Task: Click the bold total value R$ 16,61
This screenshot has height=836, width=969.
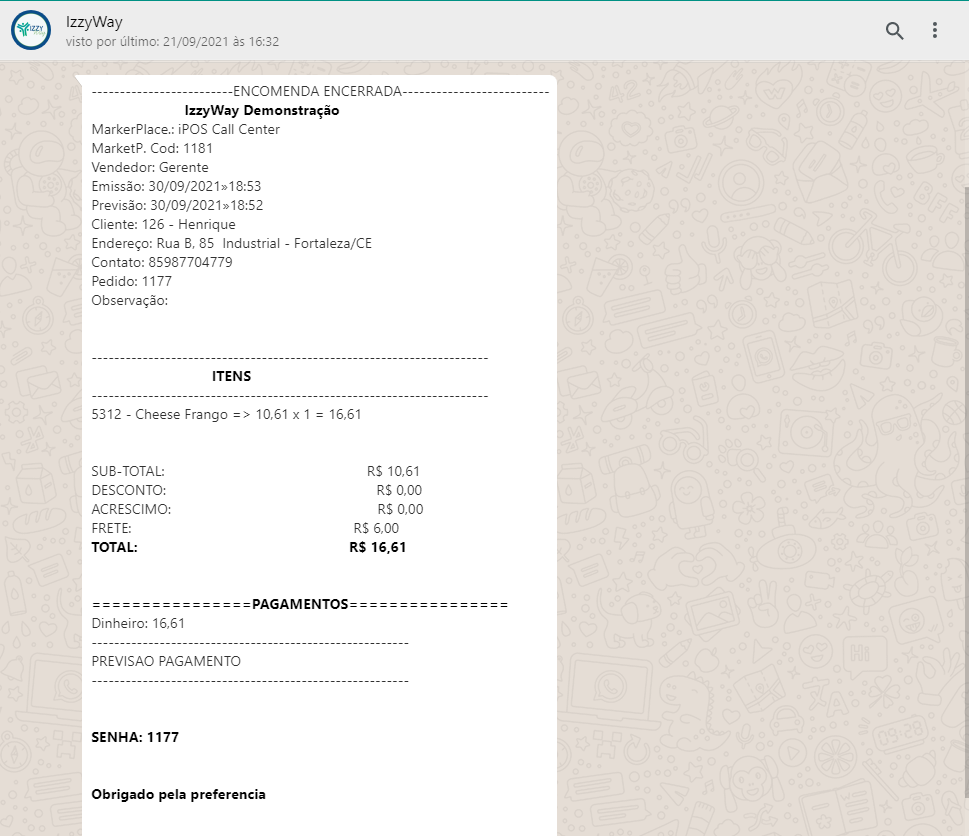Action: pyautogui.click(x=378, y=547)
